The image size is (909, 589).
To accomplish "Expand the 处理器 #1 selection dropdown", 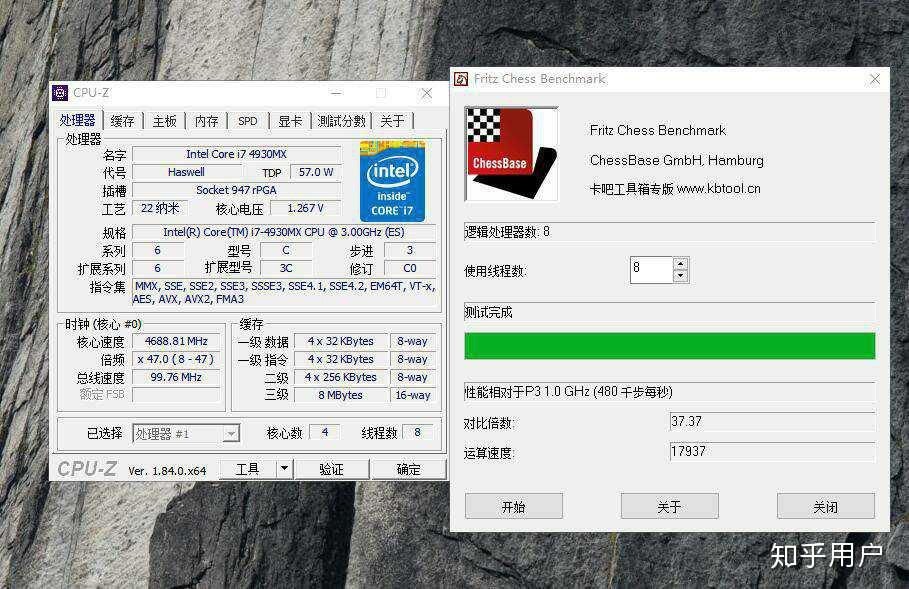I will tap(231, 433).
